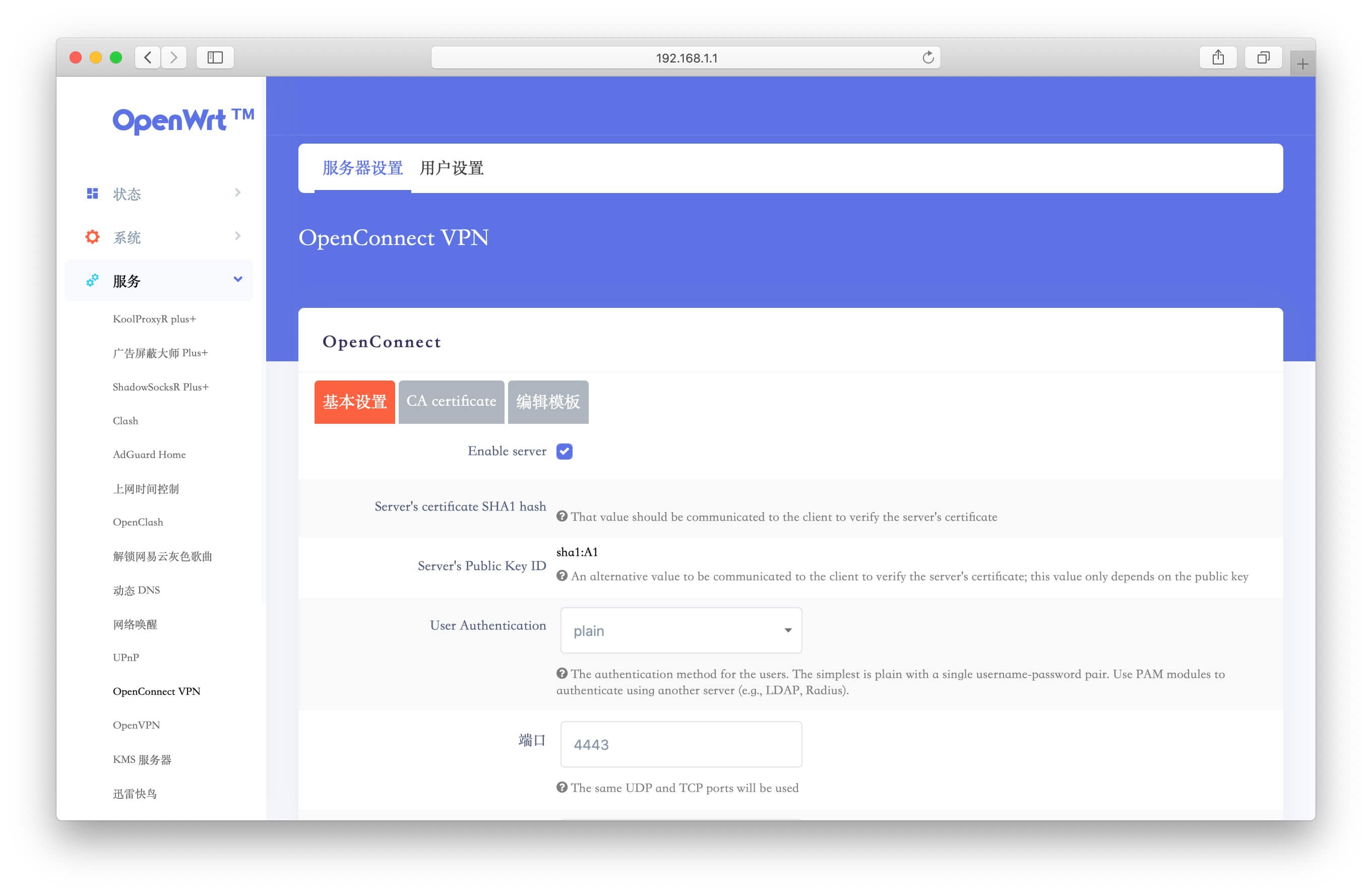Click the 系统 system gear icon
Screen dimensions: 1372x895
(92, 236)
